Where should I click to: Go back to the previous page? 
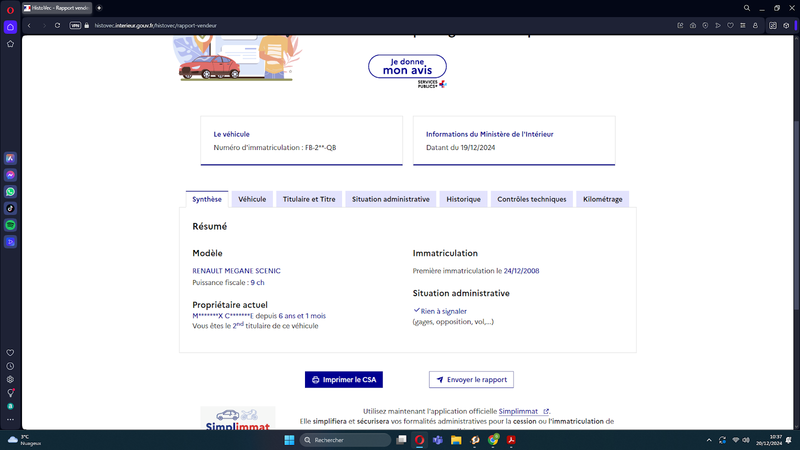[29, 26]
